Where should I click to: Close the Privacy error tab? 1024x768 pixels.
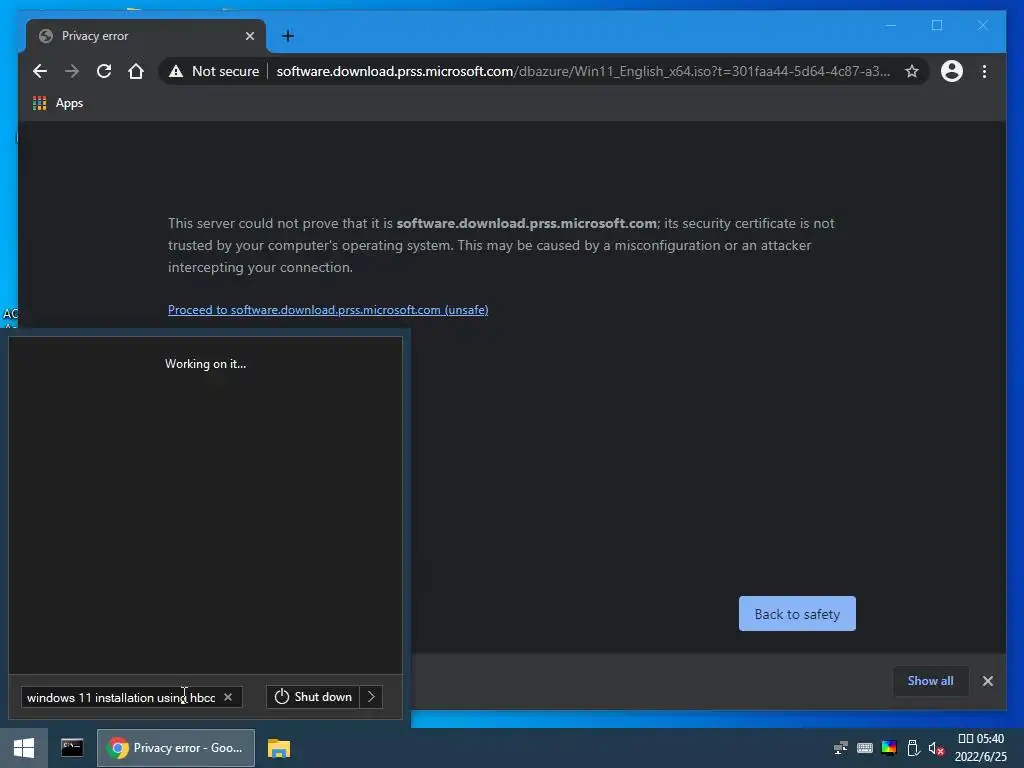[x=249, y=36]
